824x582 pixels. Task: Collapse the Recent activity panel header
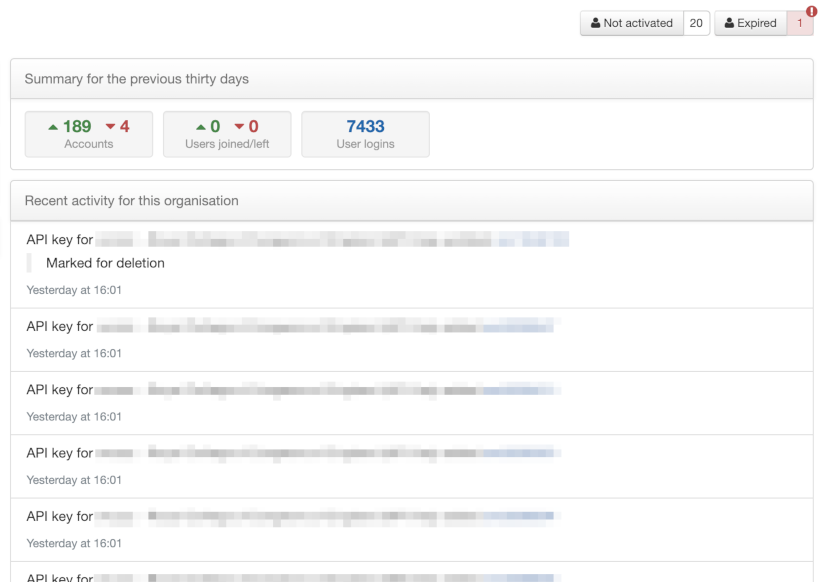(x=134, y=200)
